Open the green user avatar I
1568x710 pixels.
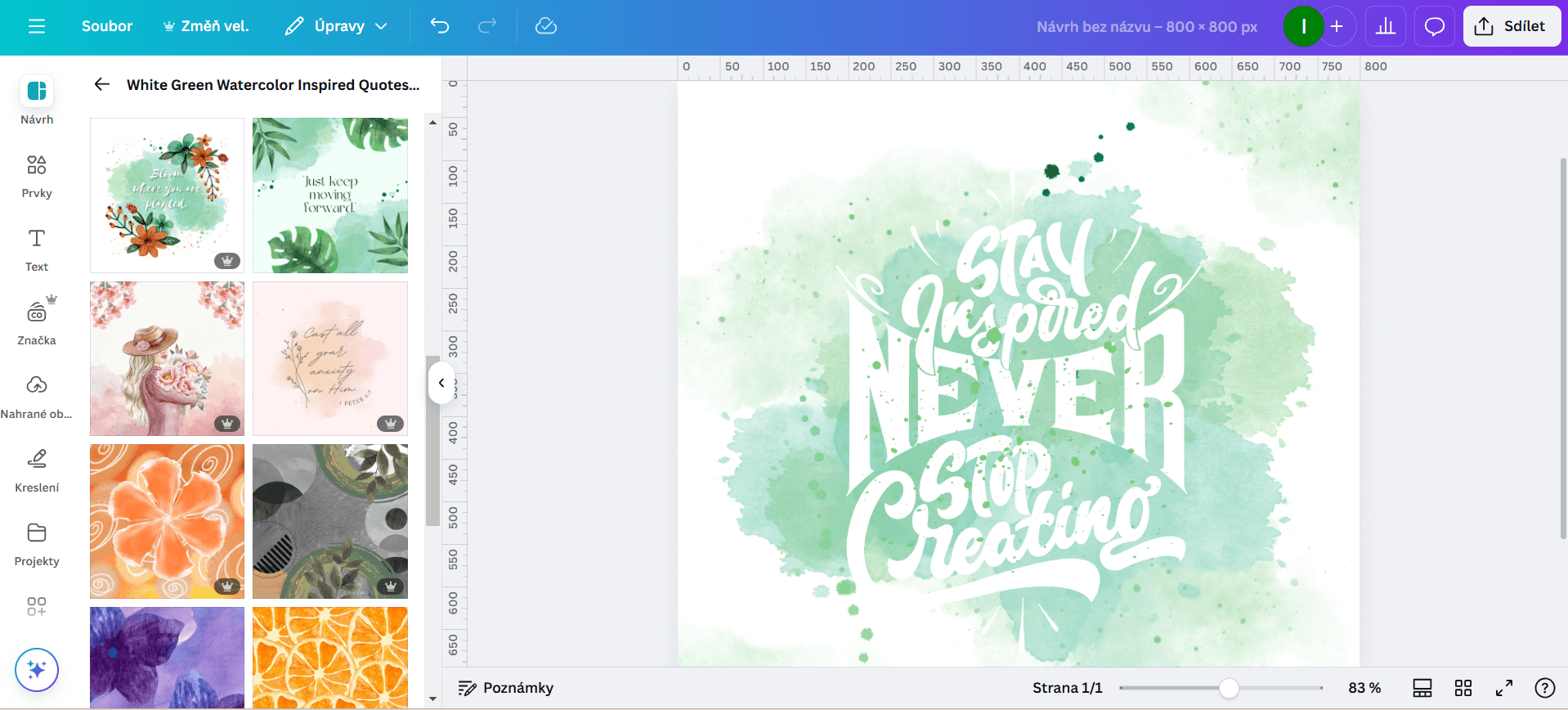(x=1303, y=26)
